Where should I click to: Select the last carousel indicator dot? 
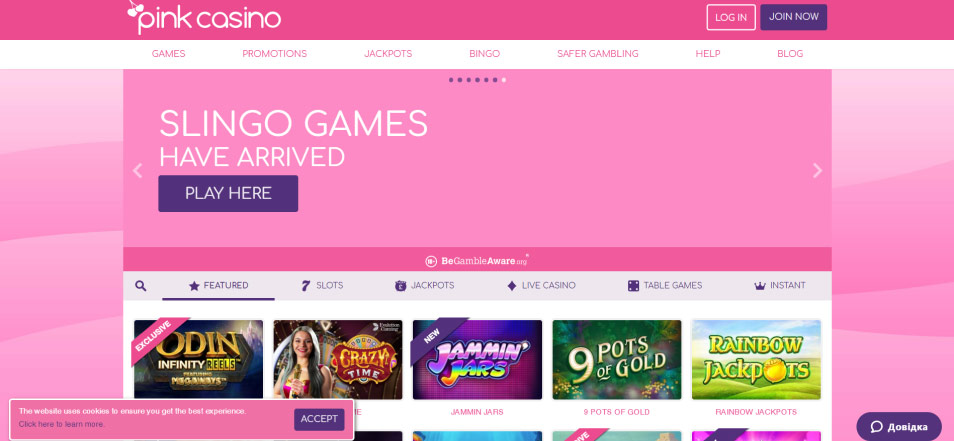[504, 80]
